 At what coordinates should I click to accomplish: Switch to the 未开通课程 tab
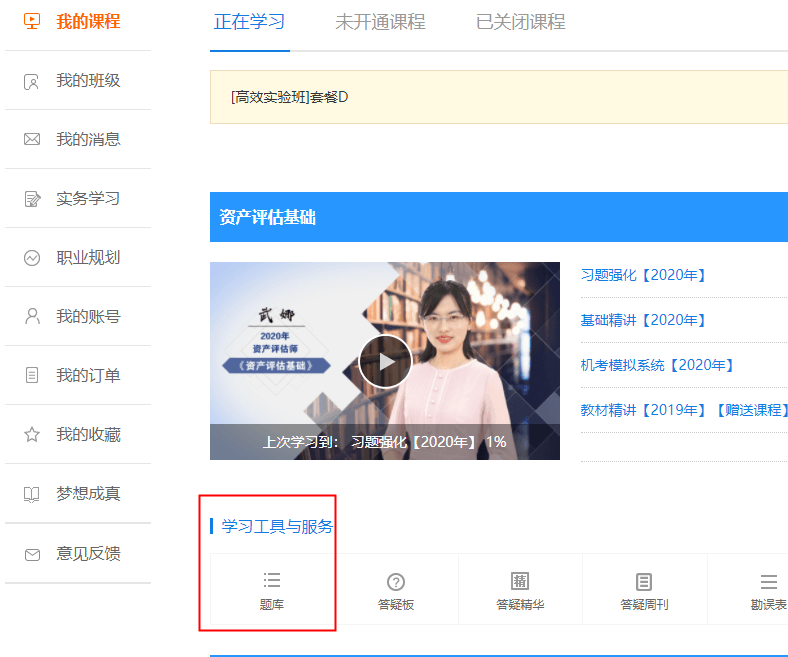coord(380,22)
